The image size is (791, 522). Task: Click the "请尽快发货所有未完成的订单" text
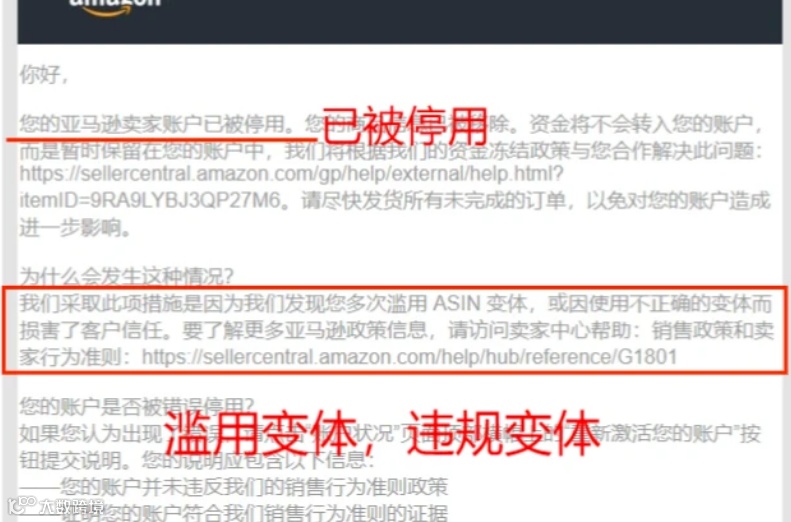click(433, 201)
